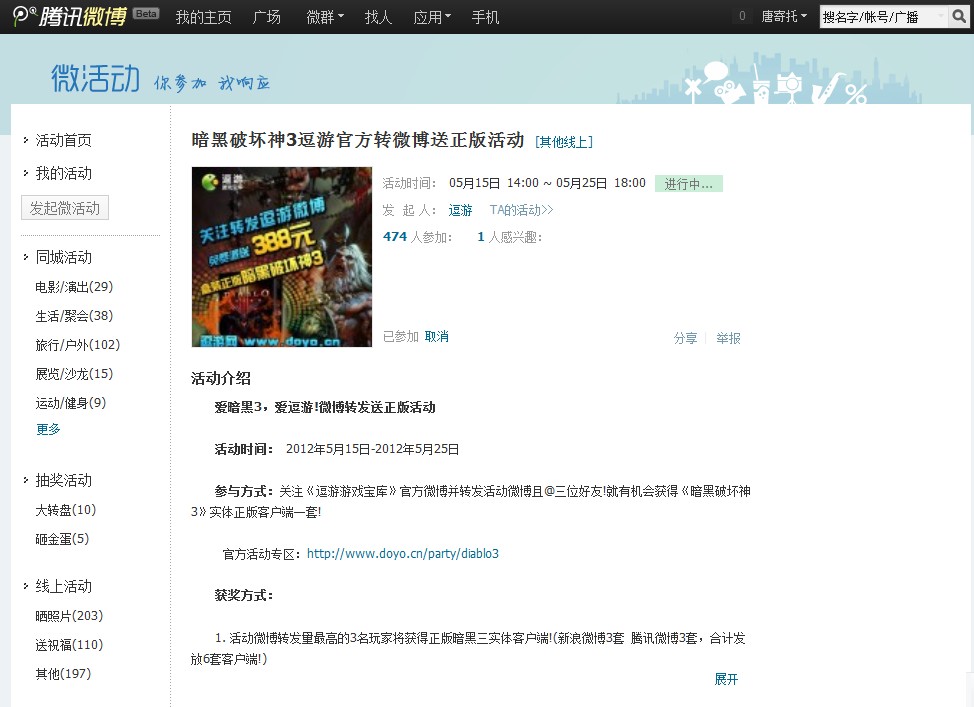Select the 晒照片(203) category
The width and height of the screenshot is (974, 707).
(x=69, y=616)
